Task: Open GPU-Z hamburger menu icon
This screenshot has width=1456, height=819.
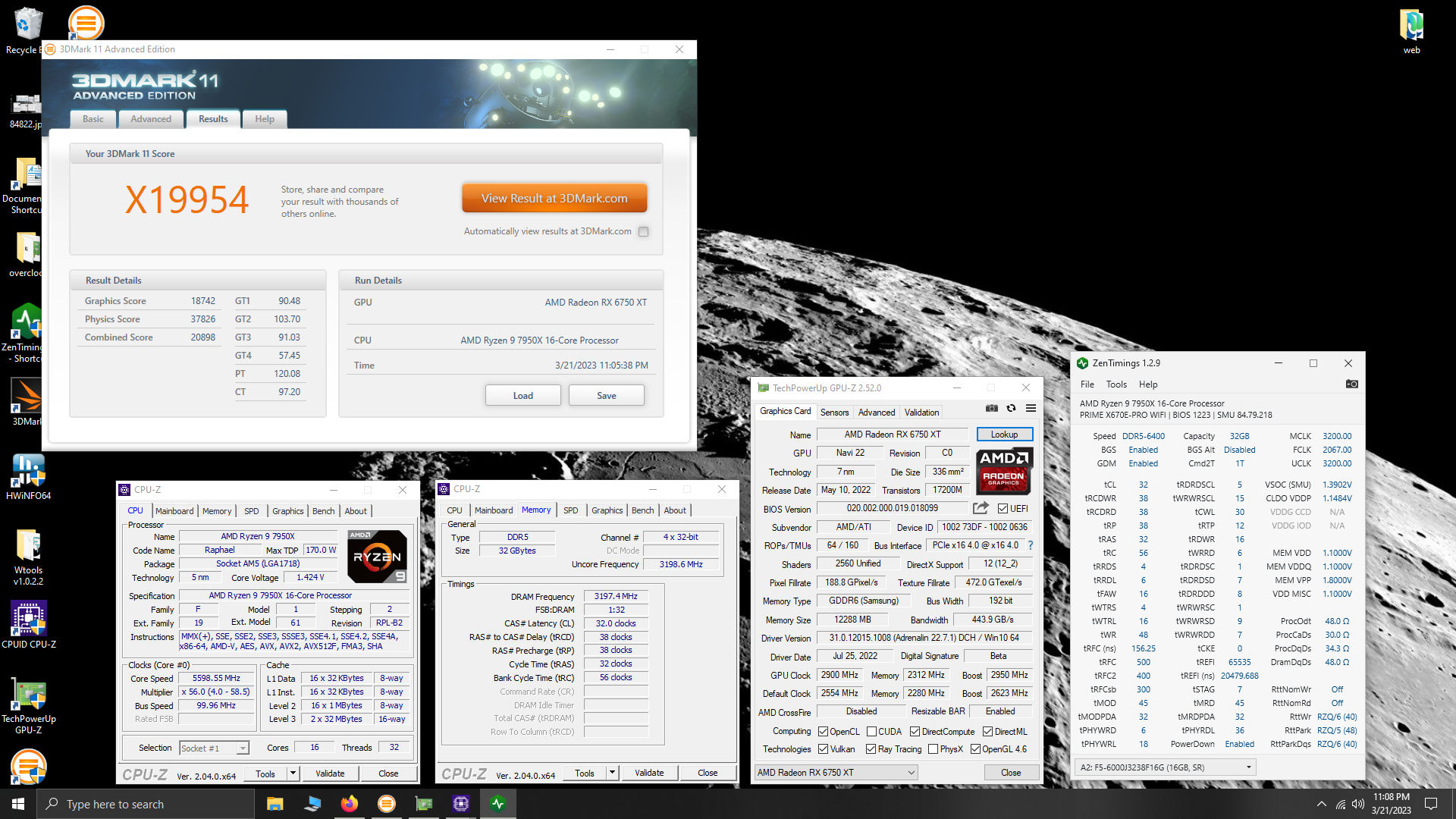Action: coord(1031,408)
